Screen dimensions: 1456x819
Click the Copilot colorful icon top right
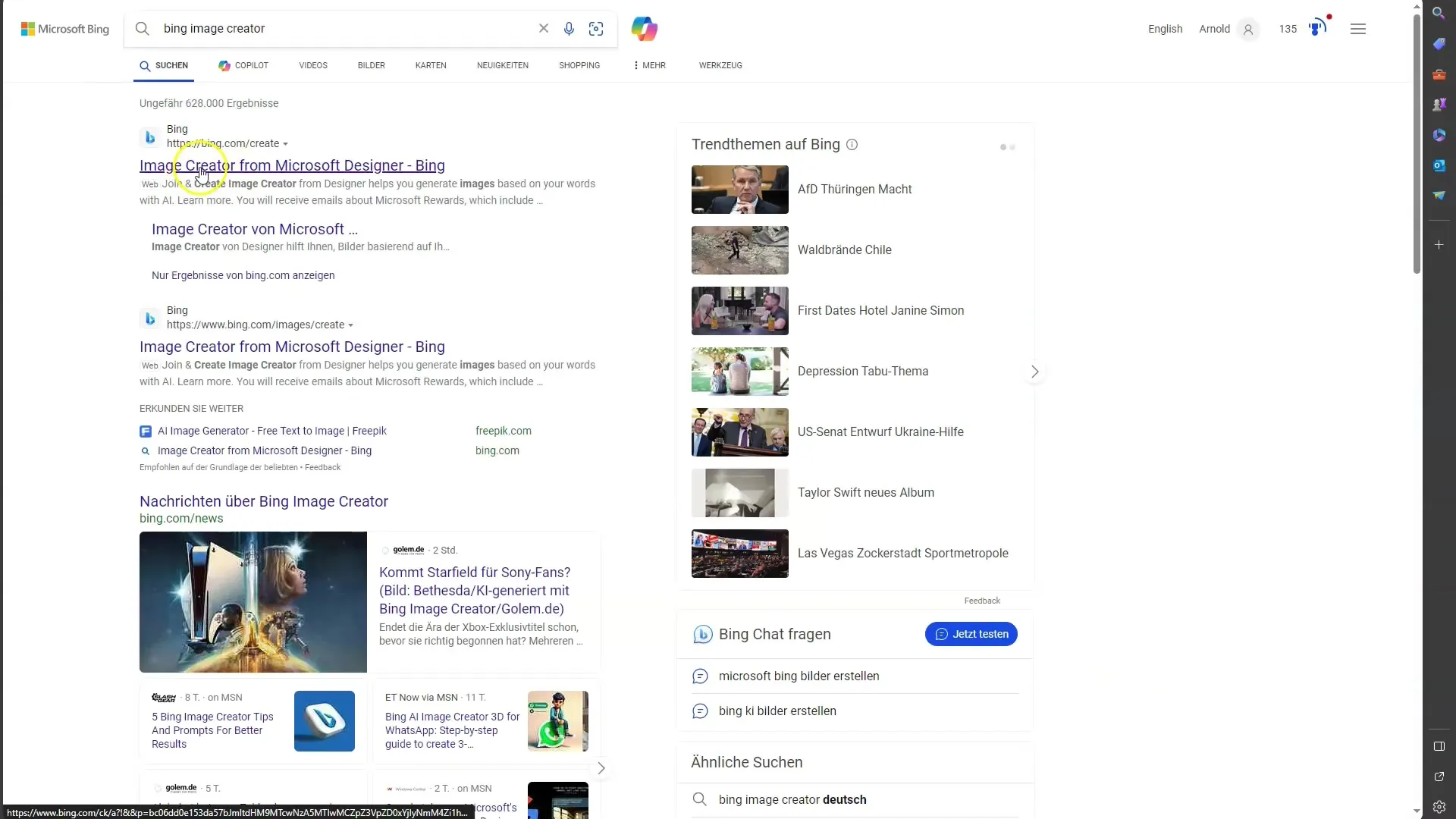(645, 28)
